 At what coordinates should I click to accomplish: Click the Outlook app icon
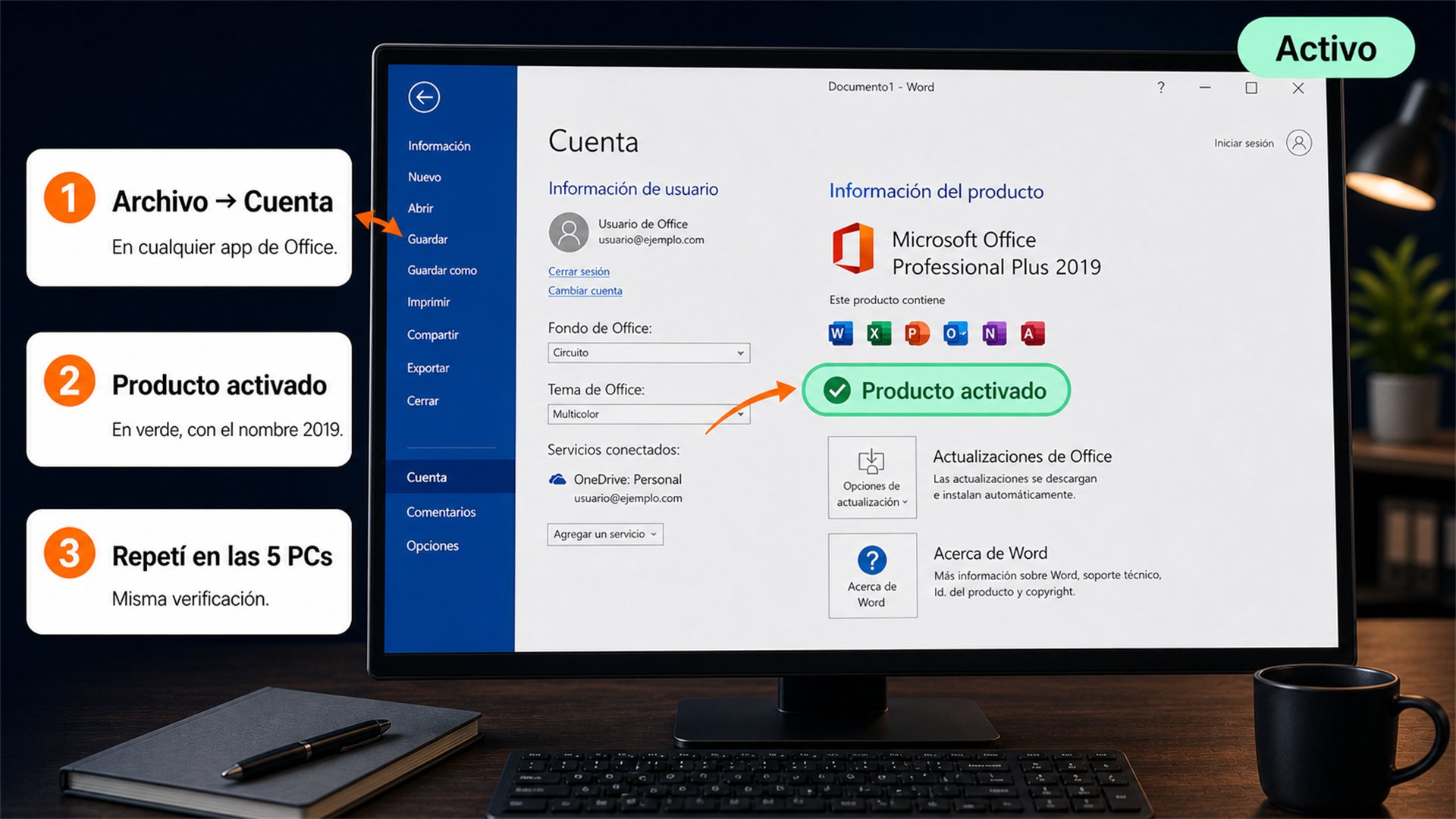[x=955, y=334]
